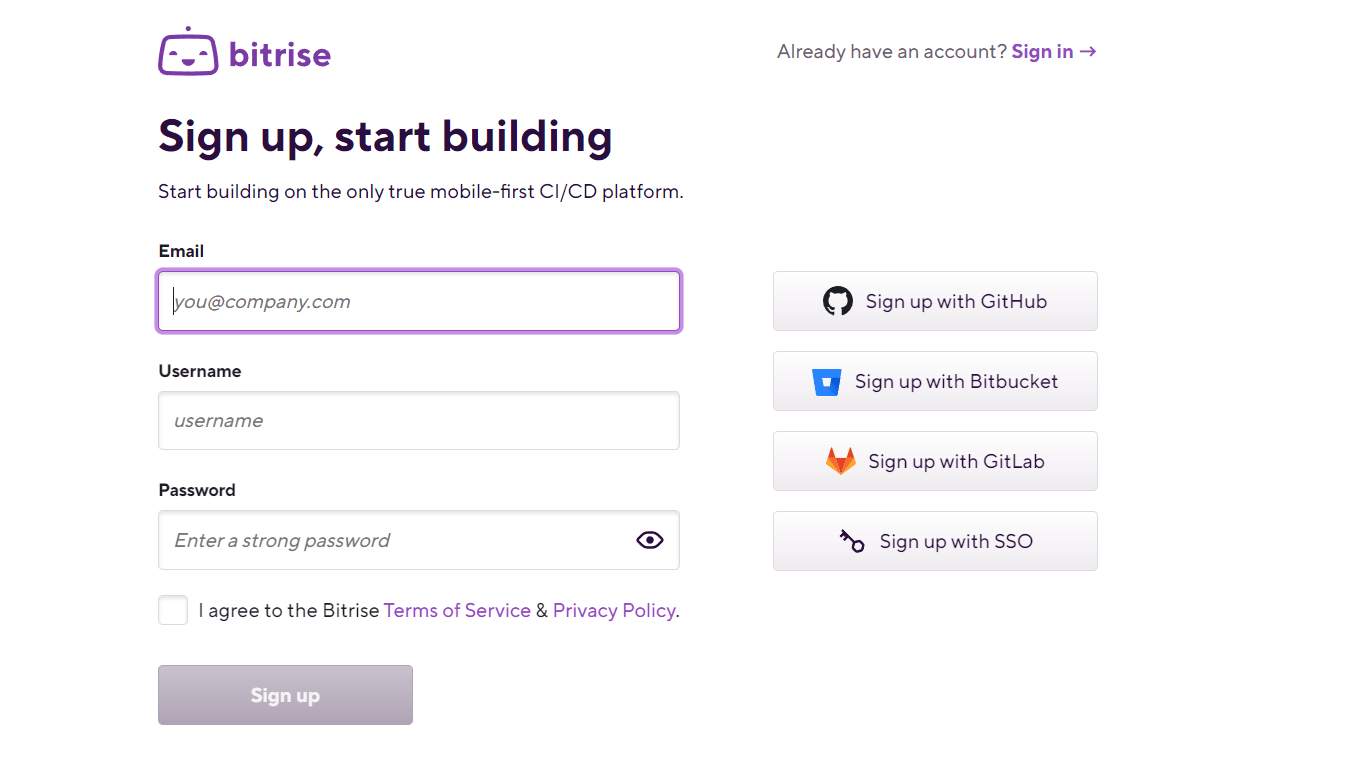The image size is (1351, 758).
Task: Click the bitrise wordmark text
Action: pos(280,54)
